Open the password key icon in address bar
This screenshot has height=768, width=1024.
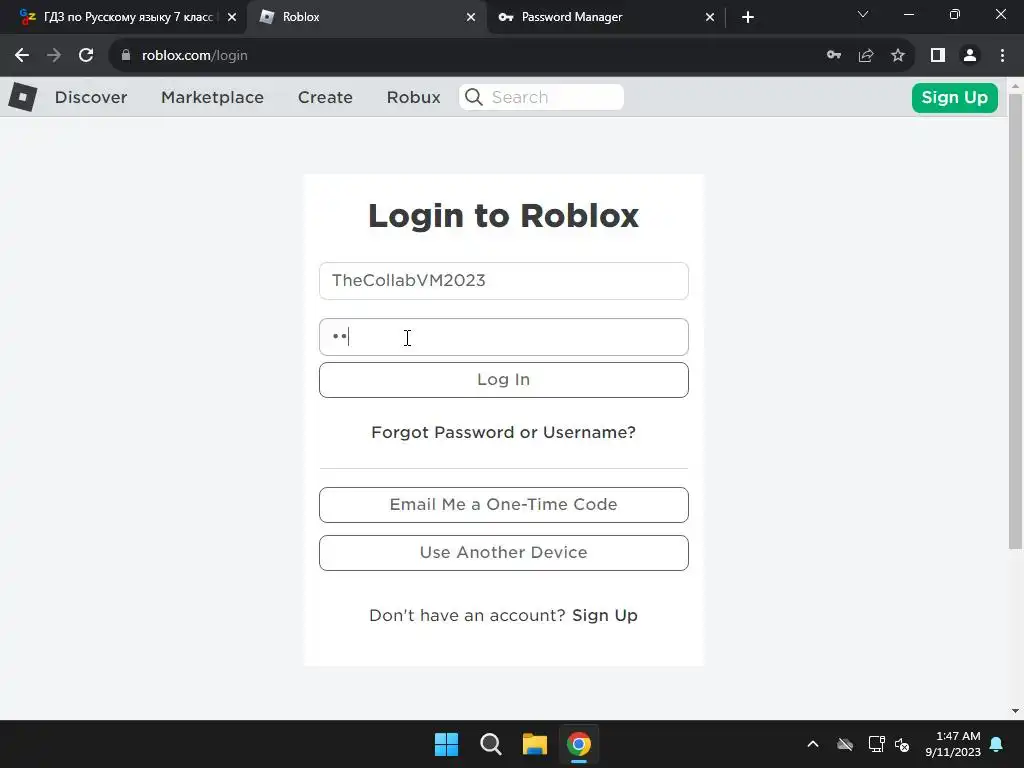point(834,56)
